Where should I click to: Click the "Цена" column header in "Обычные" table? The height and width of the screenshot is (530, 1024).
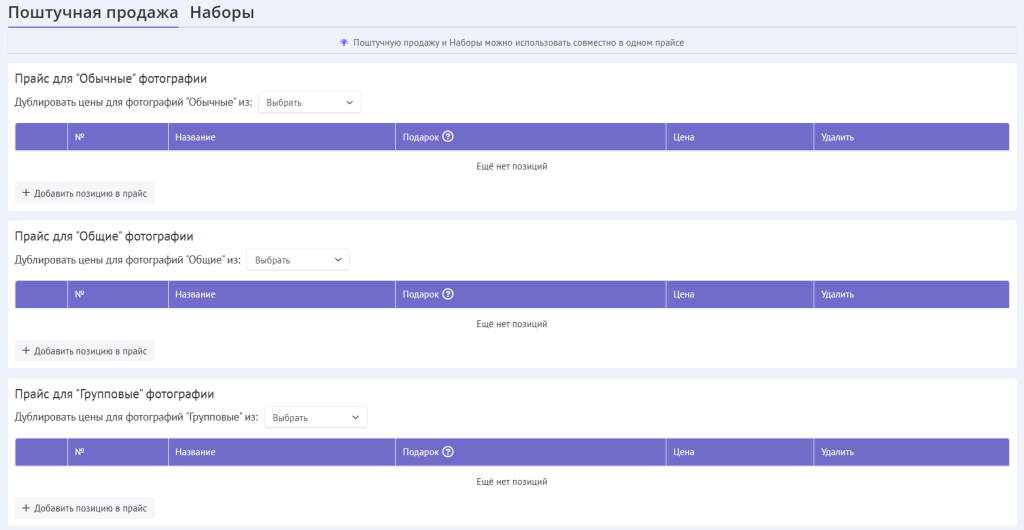coord(684,137)
